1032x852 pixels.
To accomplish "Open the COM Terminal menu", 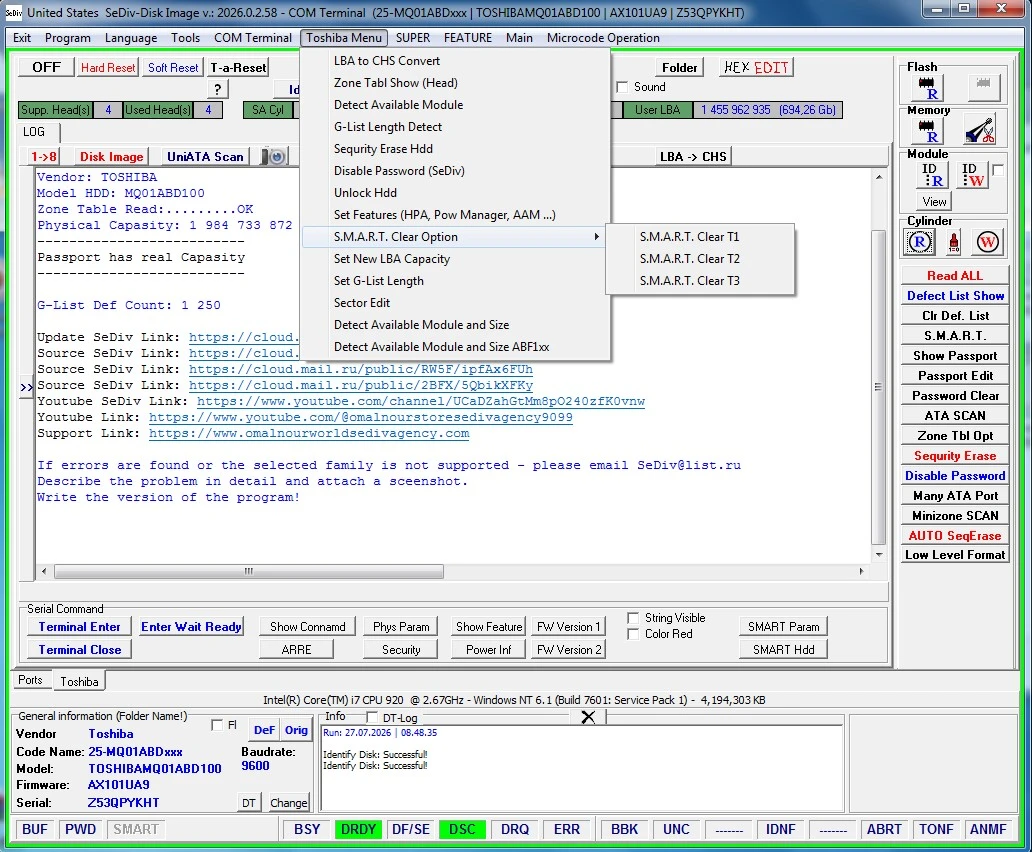I will pyautogui.click(x=253, y=38).
